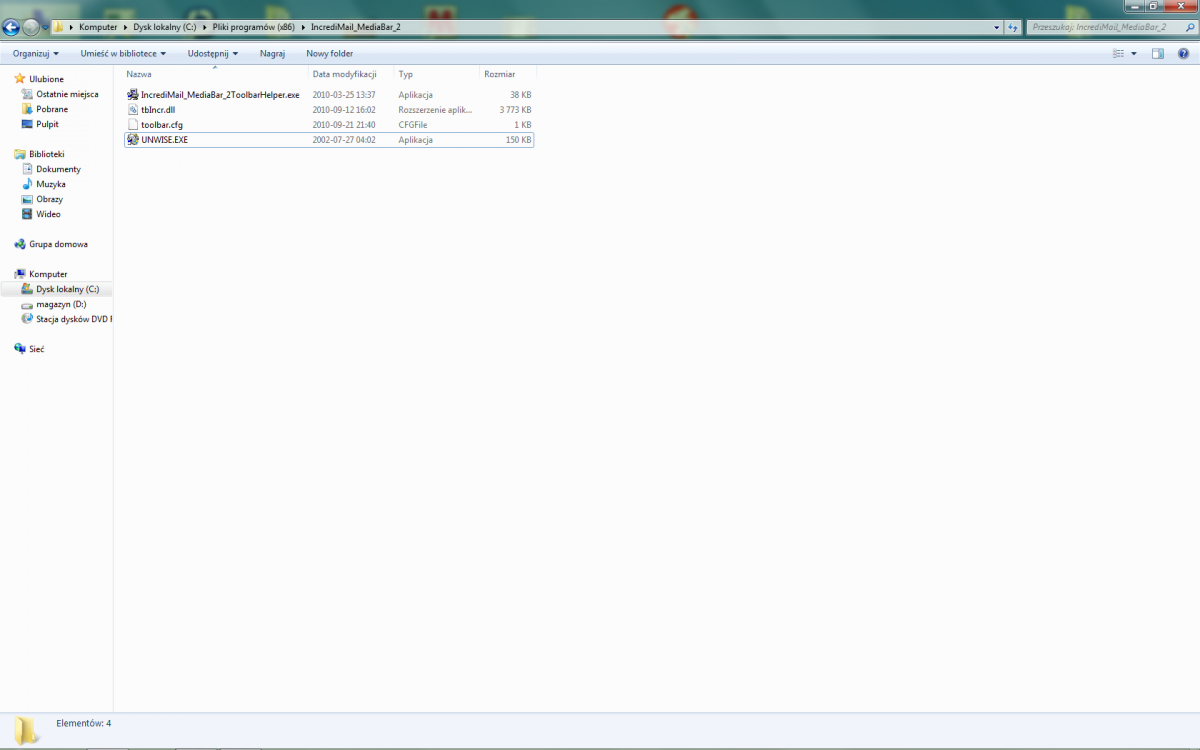The image size is (1200, 750).
Task: Open Sieć in the navigation pane
Action: (36, 349)
